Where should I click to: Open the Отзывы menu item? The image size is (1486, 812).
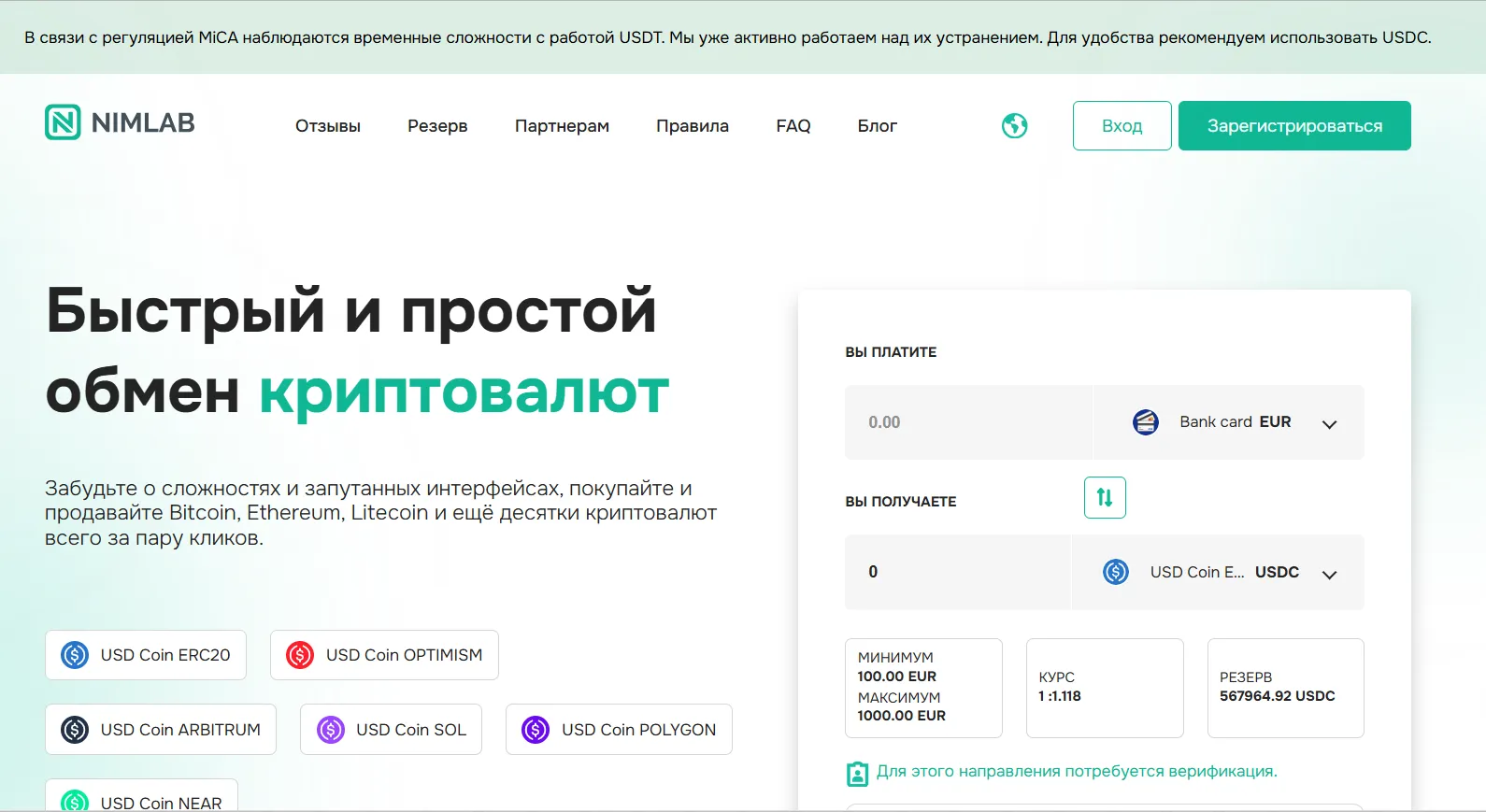pyautogui.click(x=328, y=126)
